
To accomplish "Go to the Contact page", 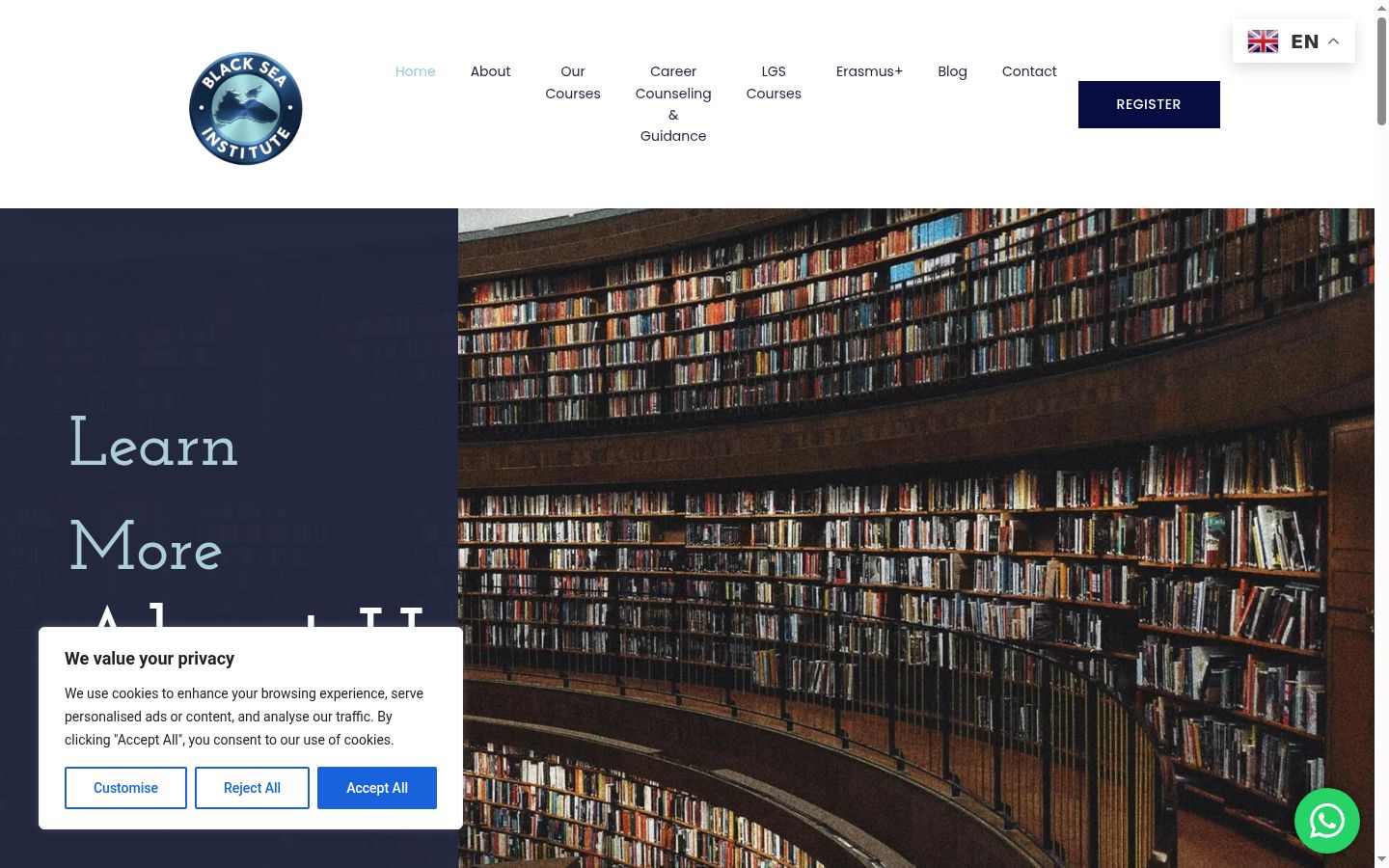I will [1029, 71].
